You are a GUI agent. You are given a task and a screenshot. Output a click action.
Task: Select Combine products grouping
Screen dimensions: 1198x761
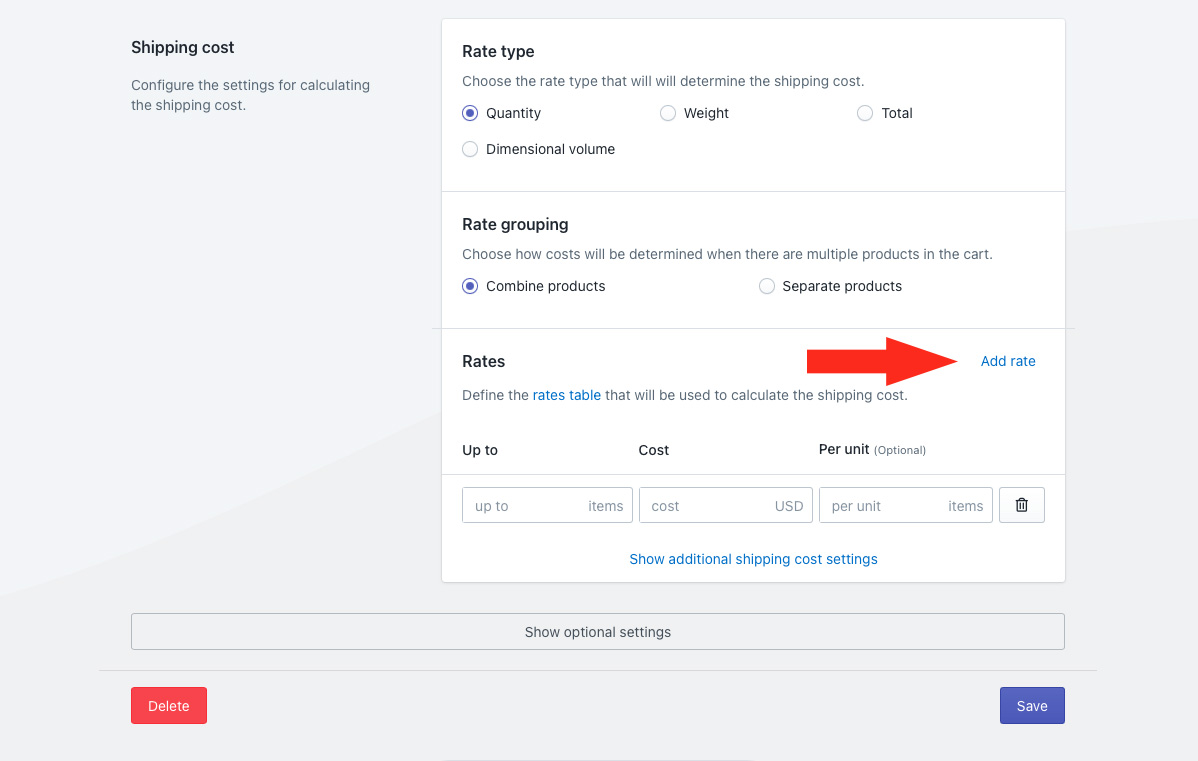(469, 286)
